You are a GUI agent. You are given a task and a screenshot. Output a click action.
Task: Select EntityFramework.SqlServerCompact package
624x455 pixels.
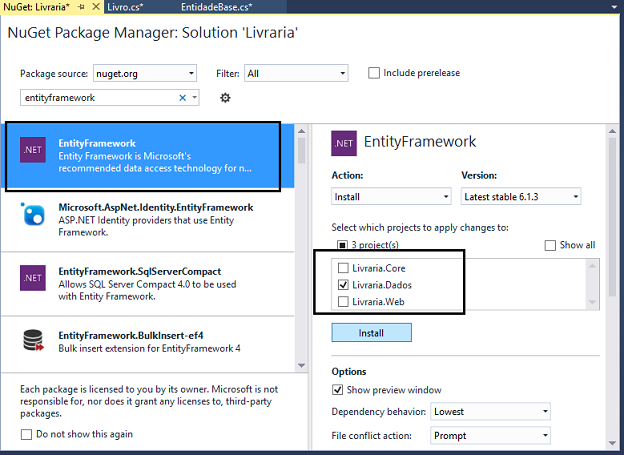147,284
